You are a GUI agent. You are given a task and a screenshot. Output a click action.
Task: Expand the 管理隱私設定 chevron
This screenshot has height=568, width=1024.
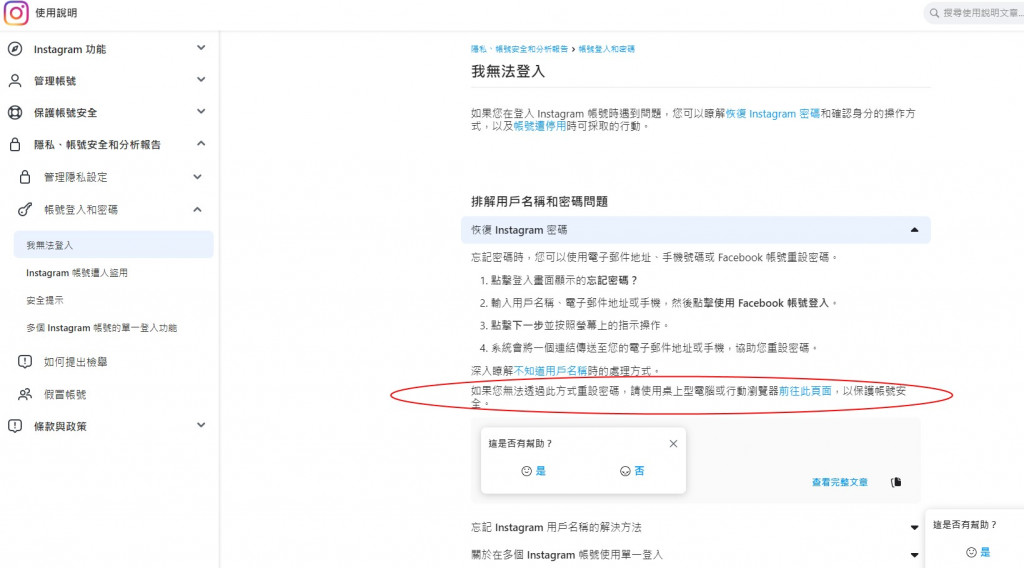point(197,177)
